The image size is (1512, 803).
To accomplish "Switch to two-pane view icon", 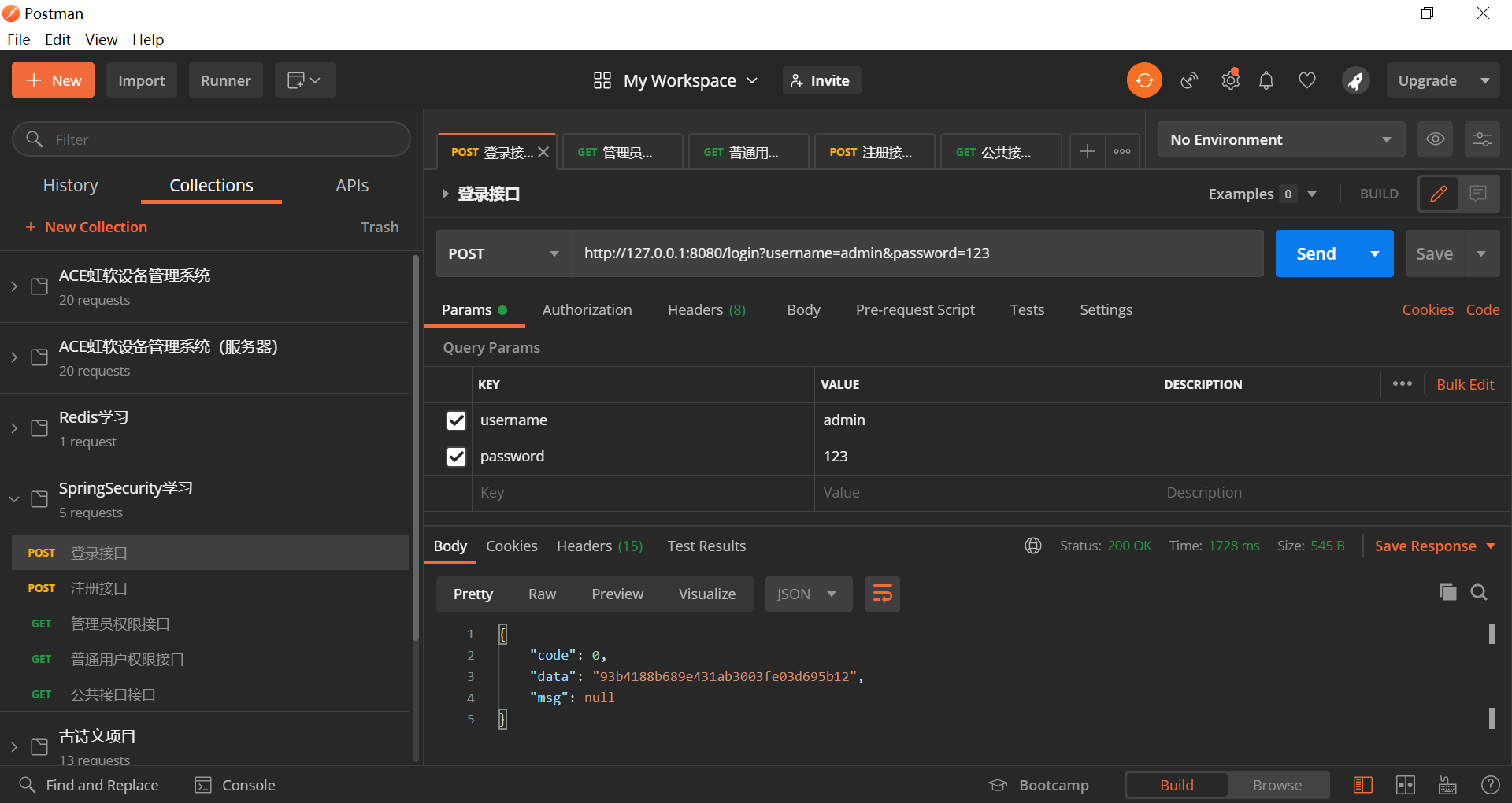I will (1406, 785).
